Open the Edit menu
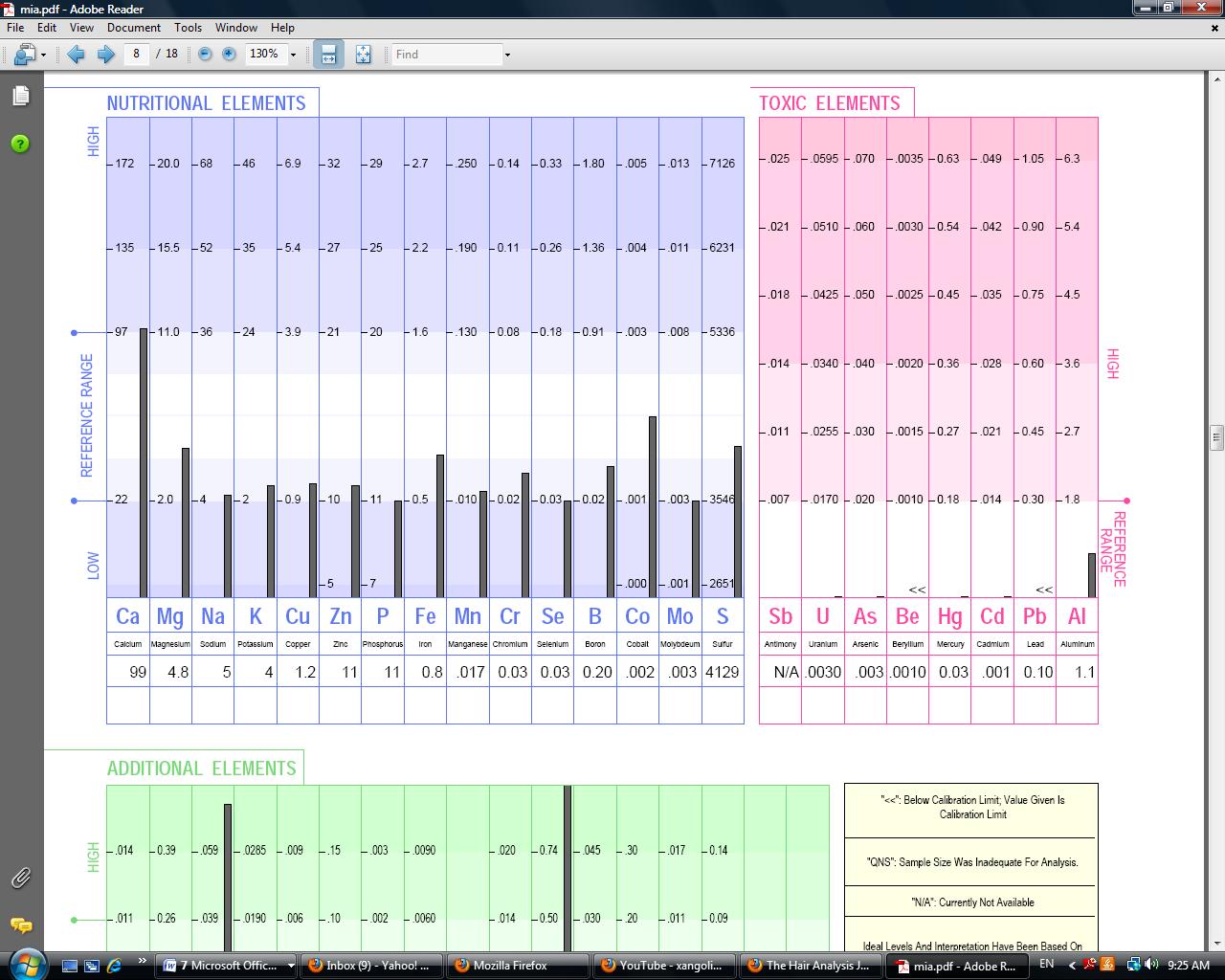 (x=47, y=28)
